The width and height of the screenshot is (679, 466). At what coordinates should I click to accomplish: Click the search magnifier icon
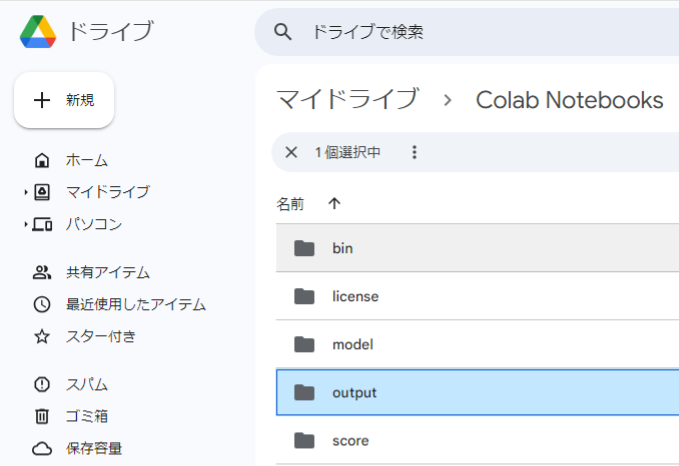(283, 32)
